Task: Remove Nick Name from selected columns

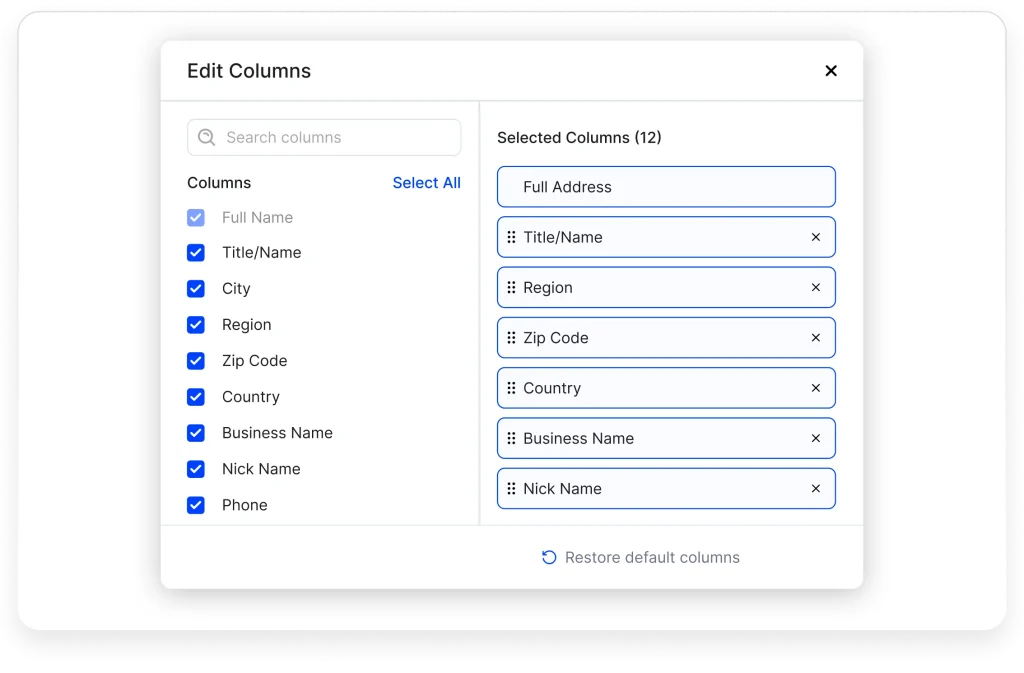Action: (816, 488)
